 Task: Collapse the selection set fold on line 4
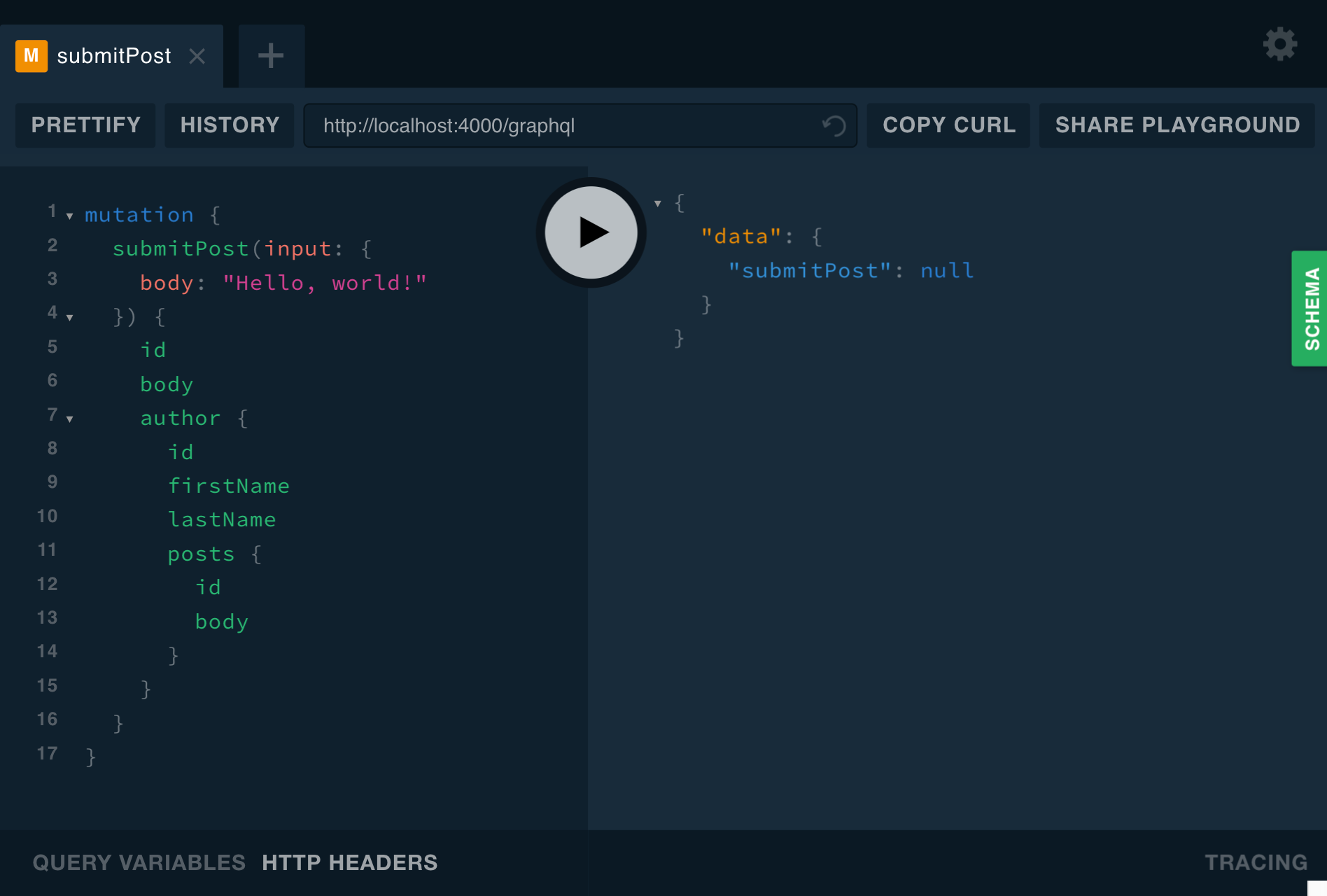[70, 318]
